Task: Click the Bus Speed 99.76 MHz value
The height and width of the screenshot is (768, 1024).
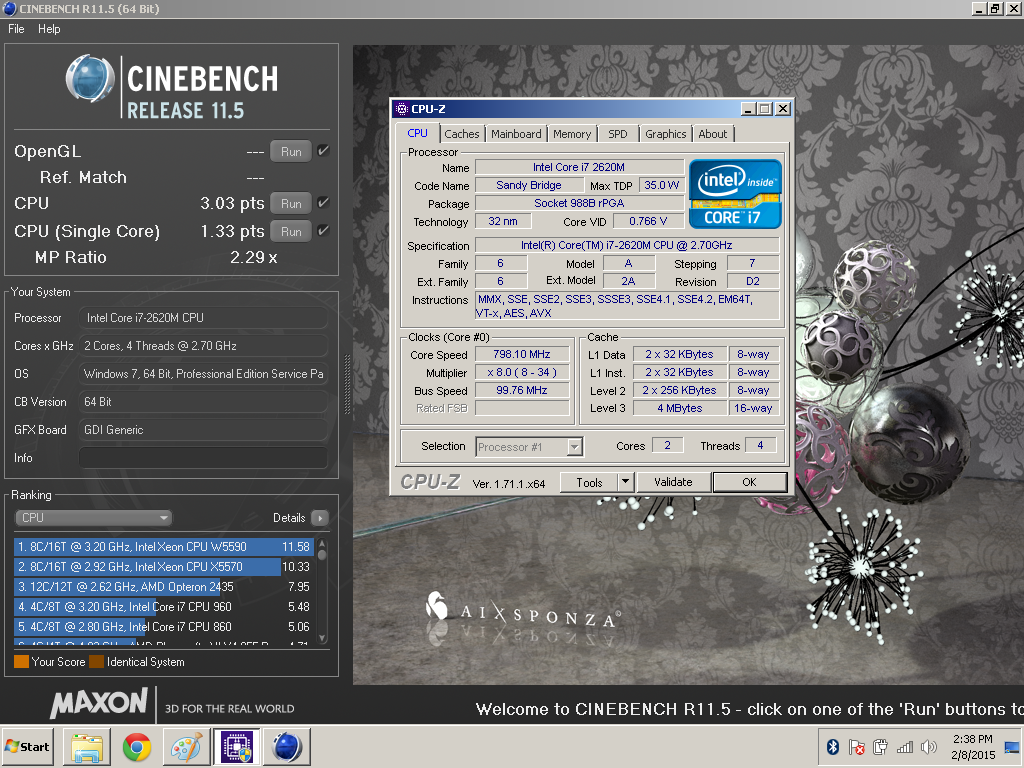Action: coord(522,390)
